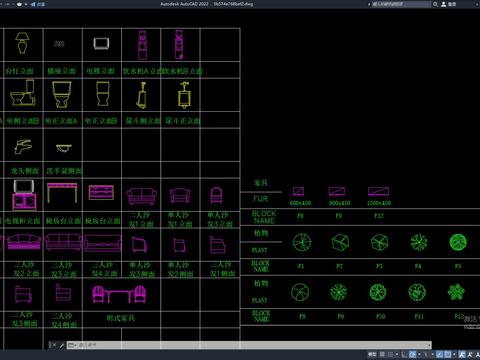
Task: Click the highlighted annotation scale icon in status bar
Action: (x=462, y=354)
